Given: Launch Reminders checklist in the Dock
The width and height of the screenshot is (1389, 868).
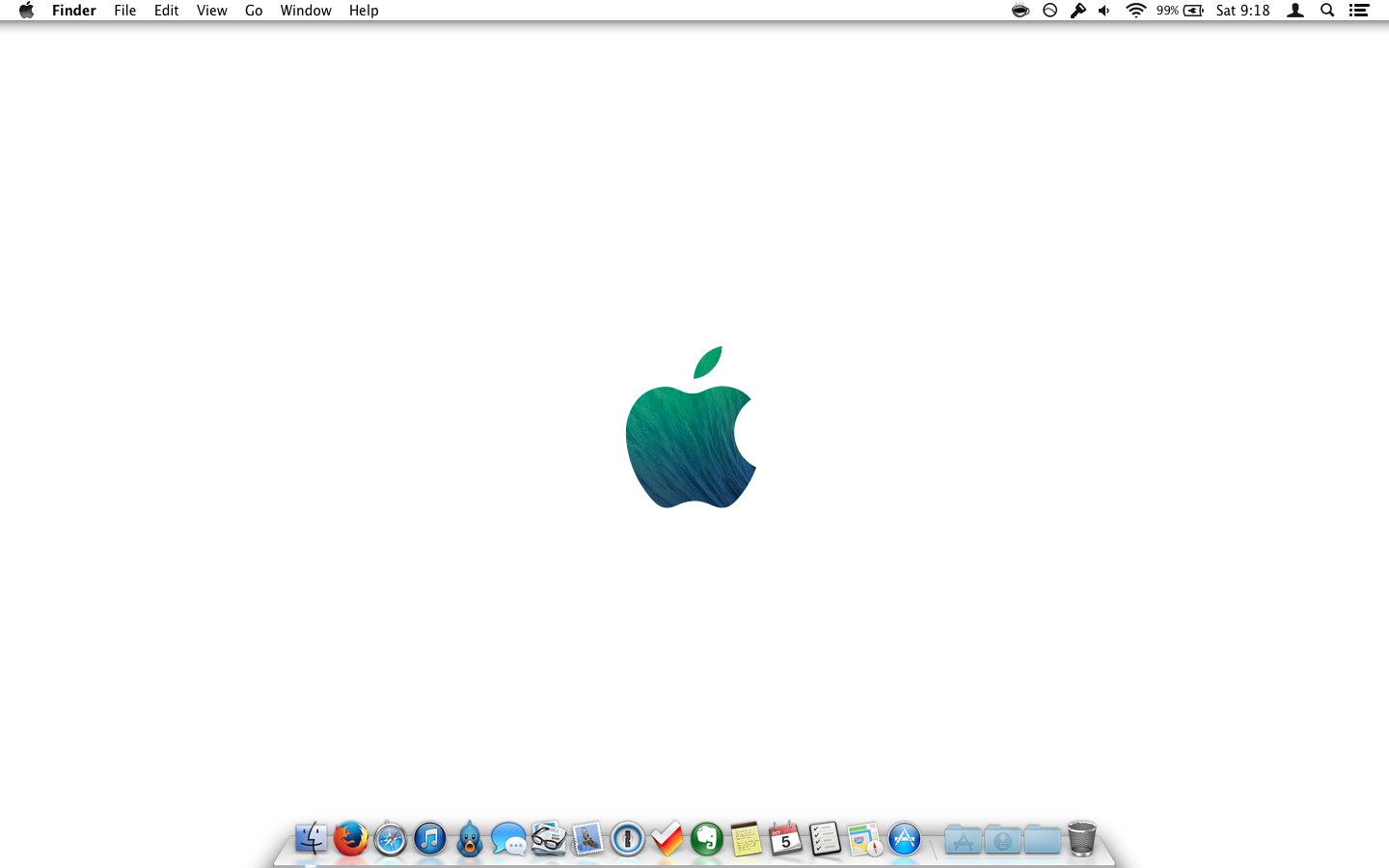Looking at the screenshot, I should point(826,839).
